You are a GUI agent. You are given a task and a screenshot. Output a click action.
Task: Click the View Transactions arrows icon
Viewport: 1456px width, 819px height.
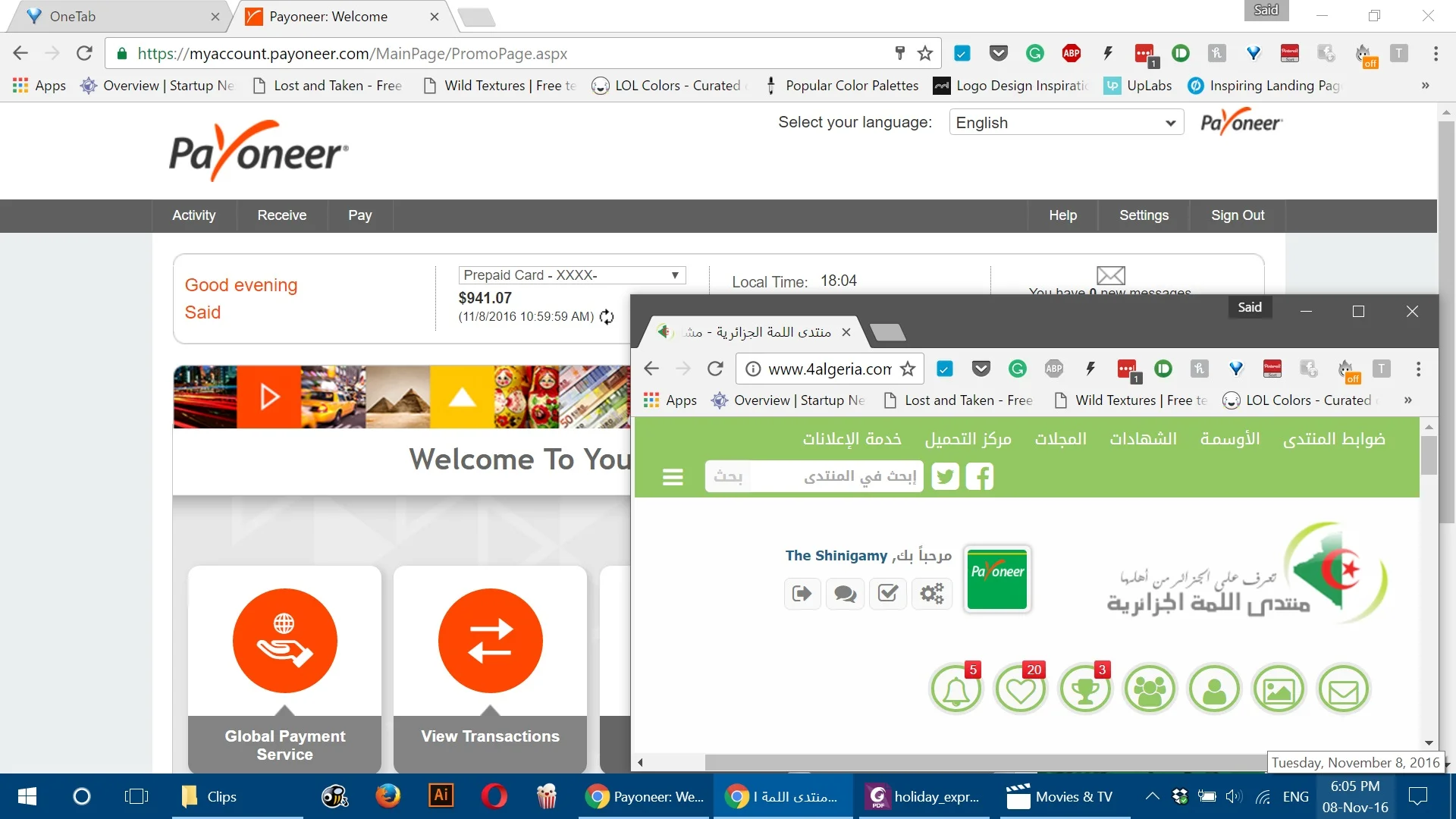click(x=490, y=641)
